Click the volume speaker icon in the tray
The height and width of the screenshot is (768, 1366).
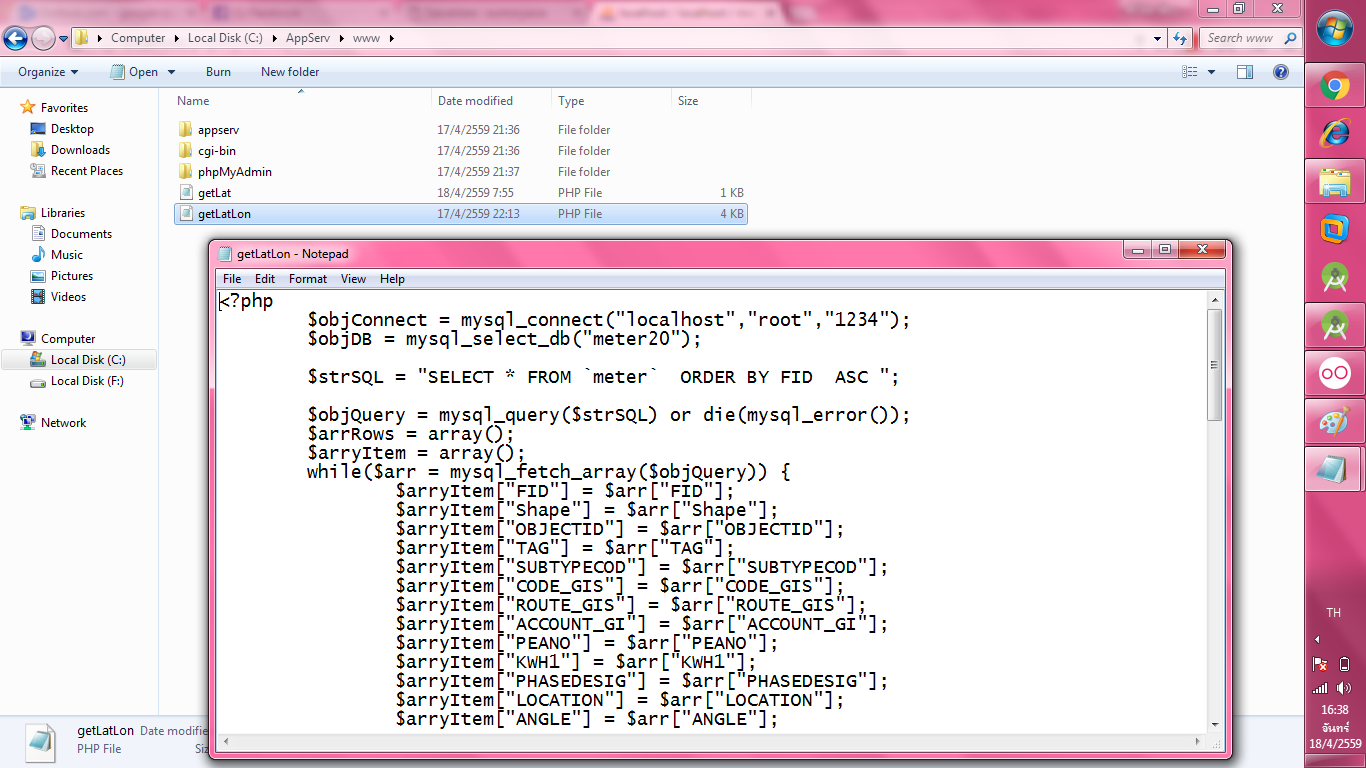pyautogui.click(x=1345, y=688)
